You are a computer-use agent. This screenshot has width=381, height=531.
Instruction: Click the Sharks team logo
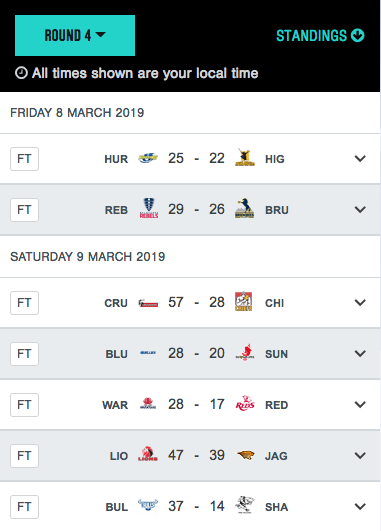(245, 505)
